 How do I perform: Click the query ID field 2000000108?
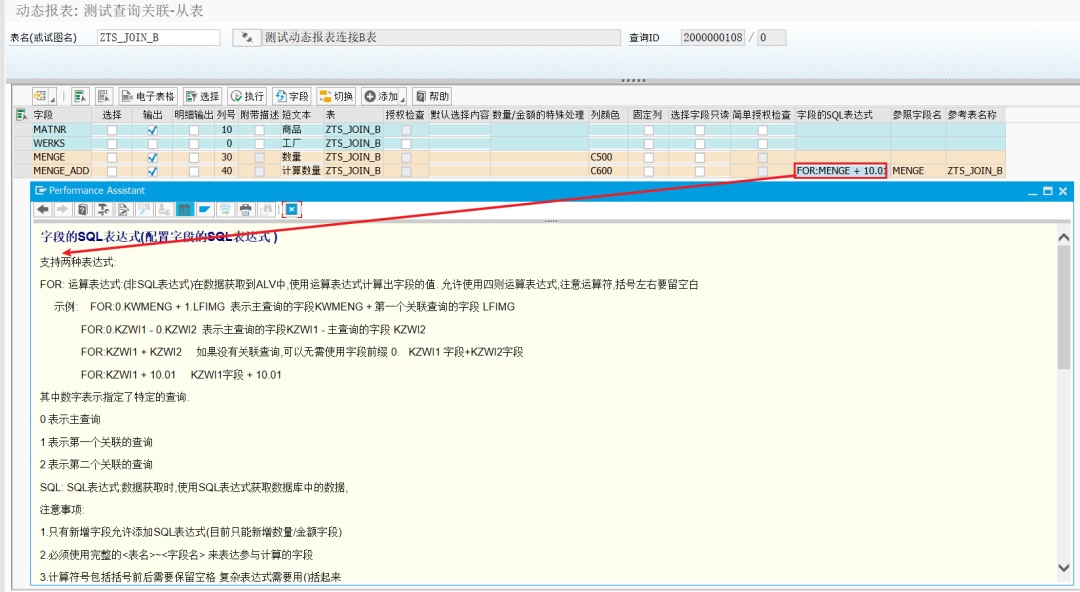[713, 38]
